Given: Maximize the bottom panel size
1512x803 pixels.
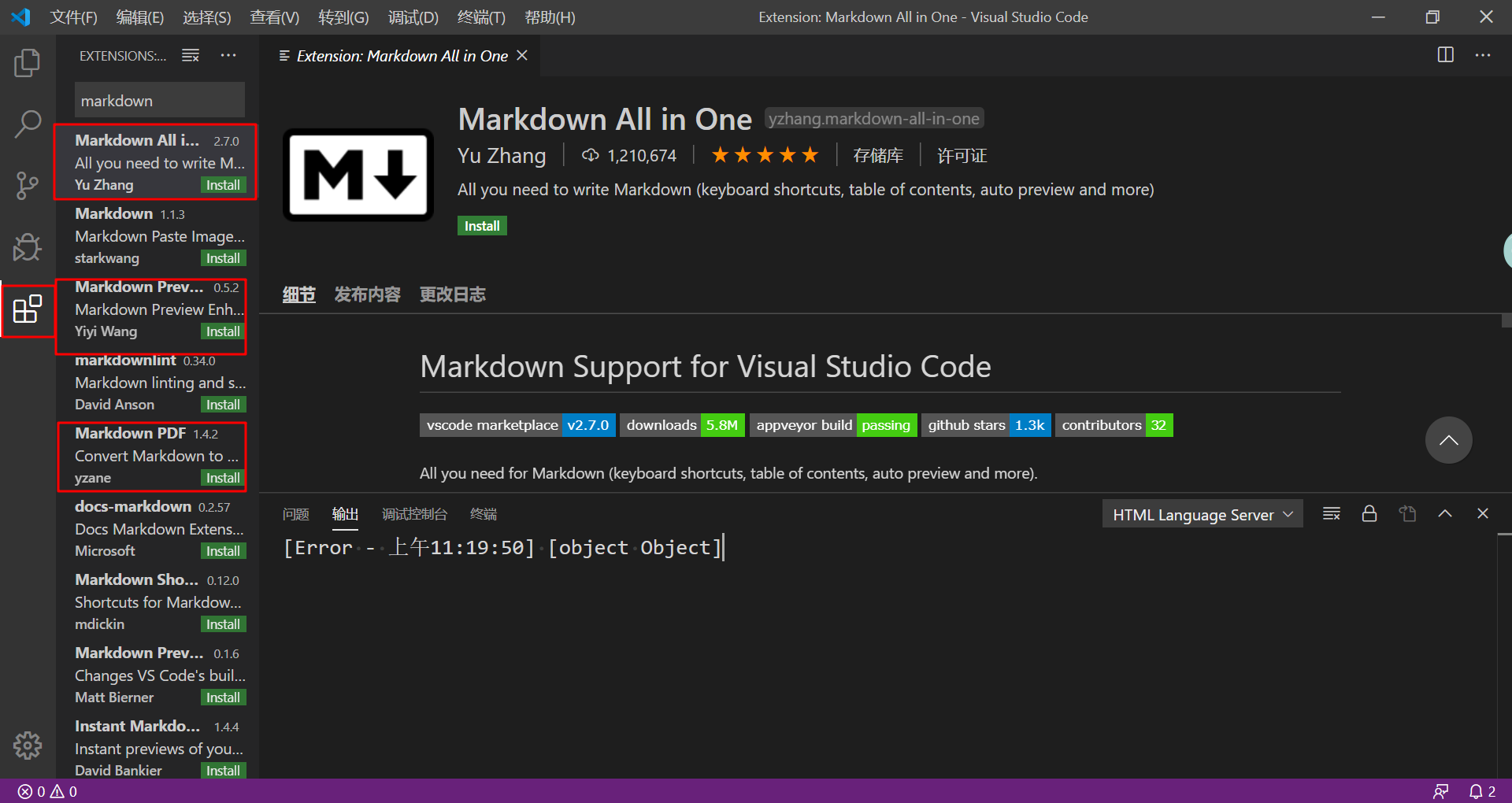Looking at the screenshot, I should coord(1445,514).
